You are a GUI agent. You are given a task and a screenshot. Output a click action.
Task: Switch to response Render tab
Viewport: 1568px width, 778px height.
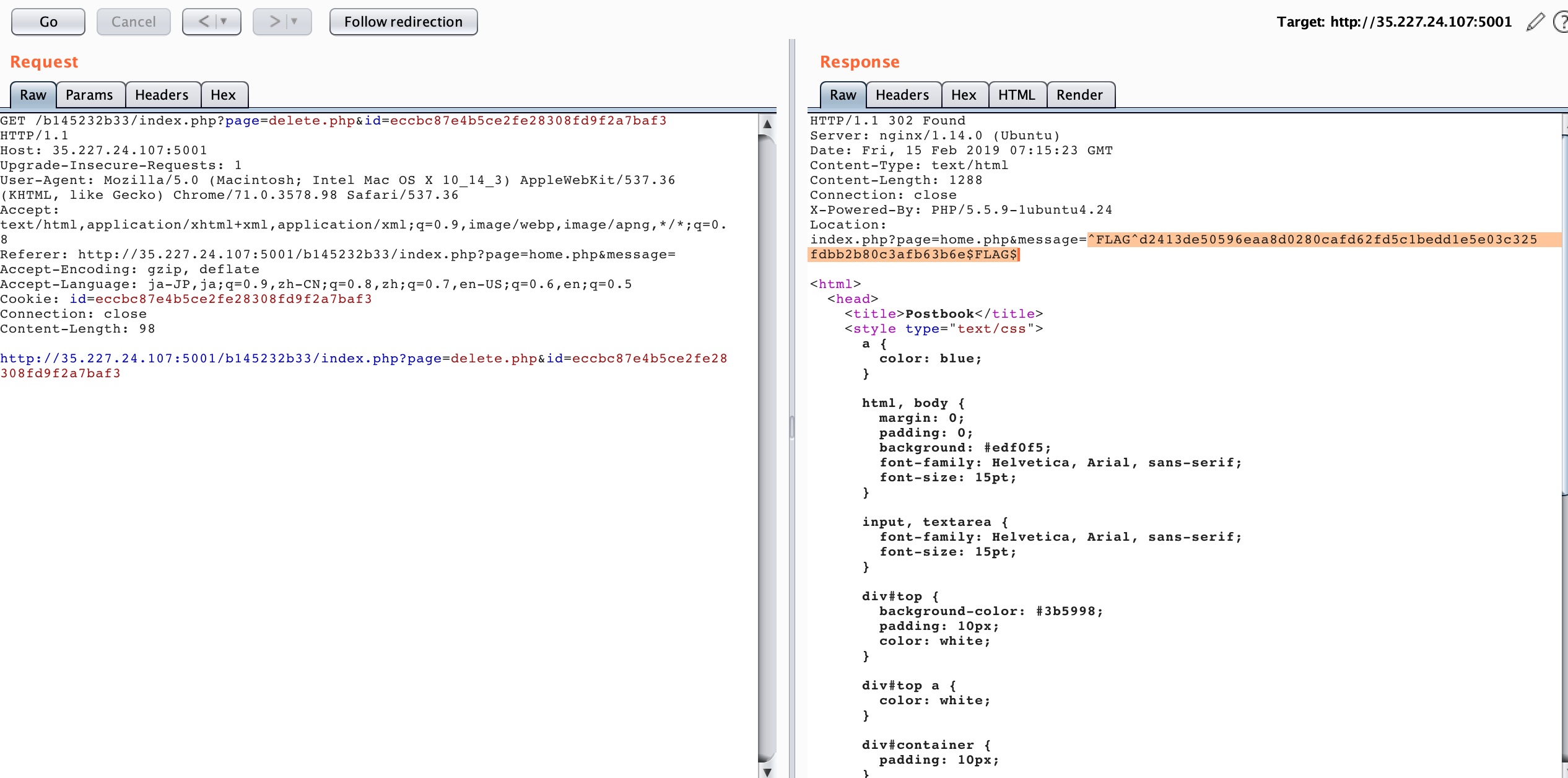pos(1079,95)
